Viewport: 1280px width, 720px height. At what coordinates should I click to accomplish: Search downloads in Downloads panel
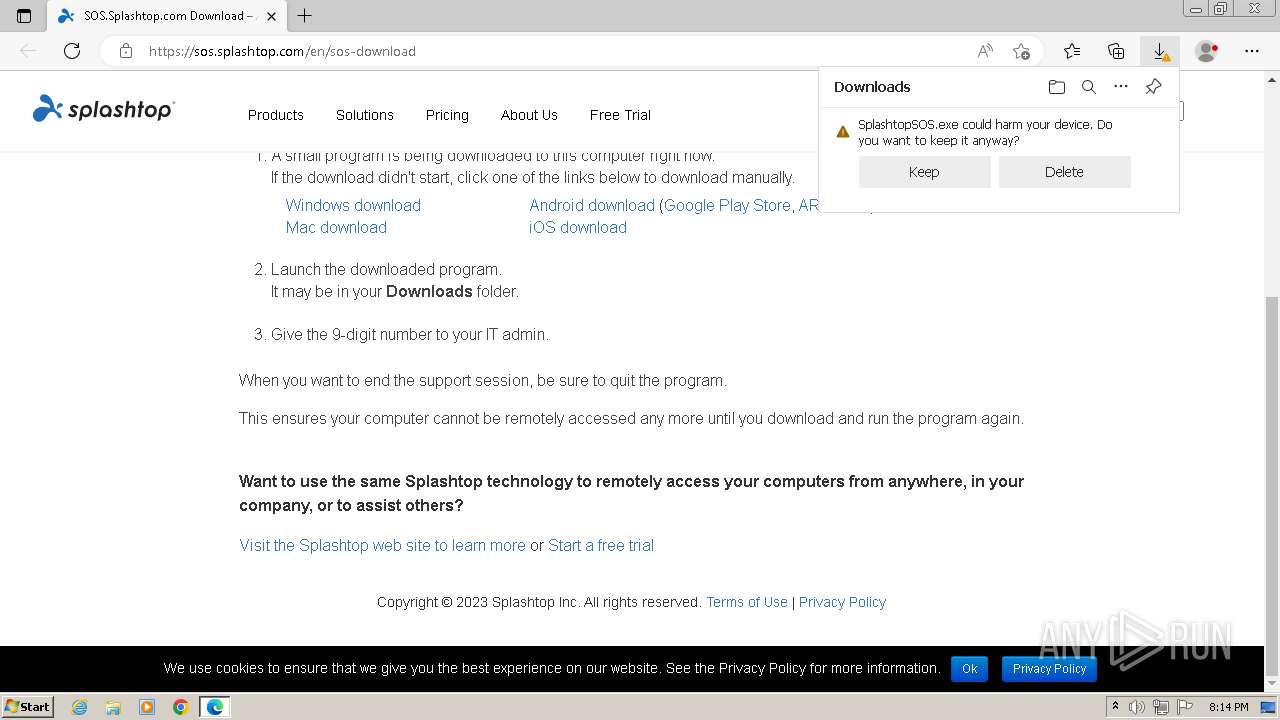pos(1089,87)
